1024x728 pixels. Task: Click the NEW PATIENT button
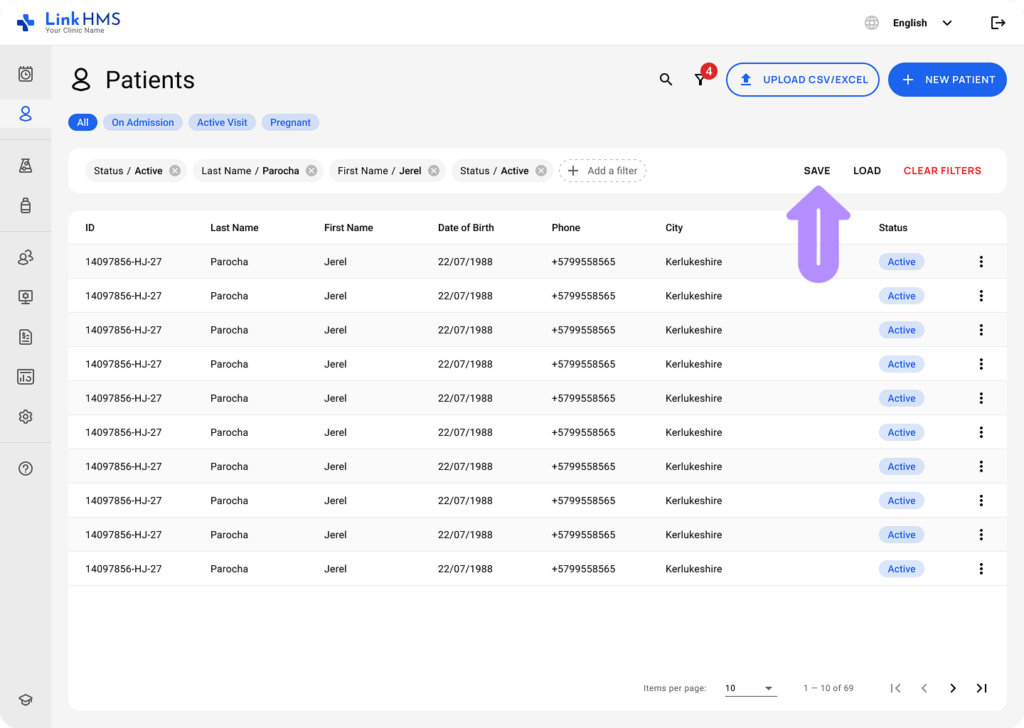pos(946,79)
